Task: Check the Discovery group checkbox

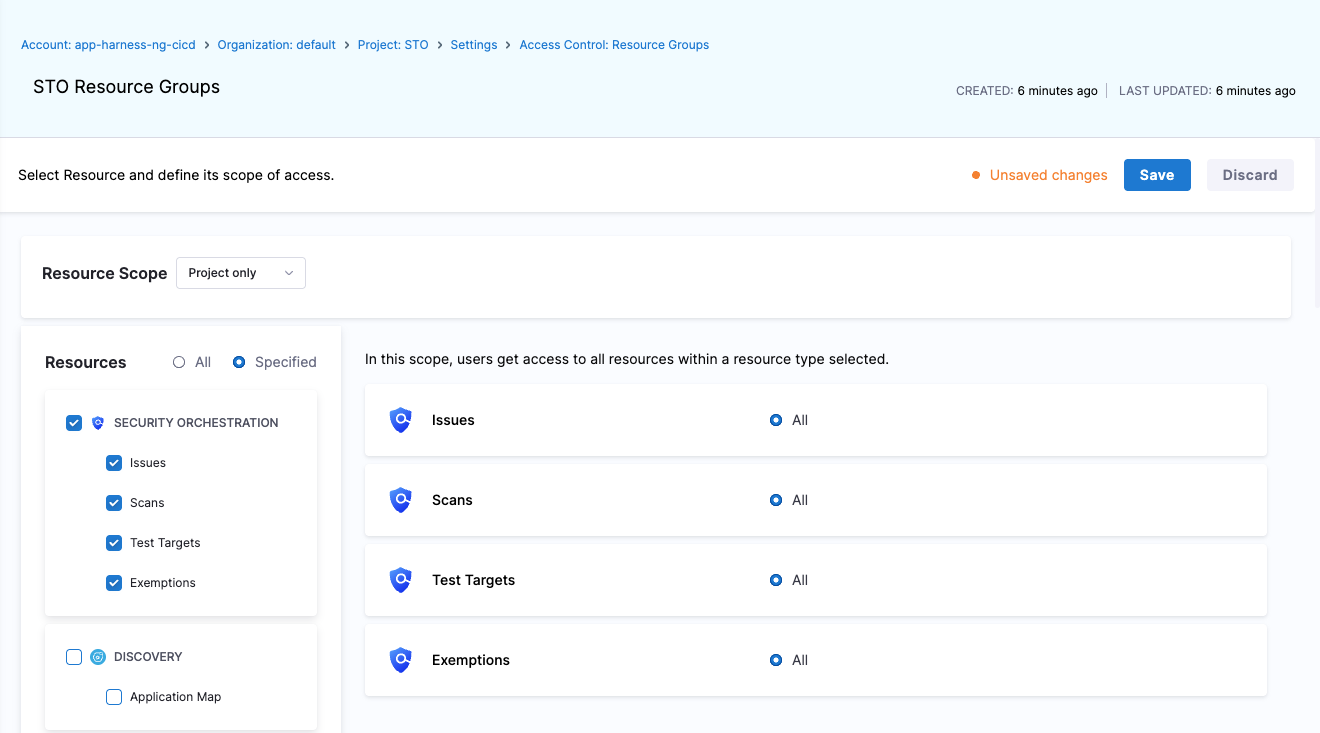Action: click(x=74, y=657)
